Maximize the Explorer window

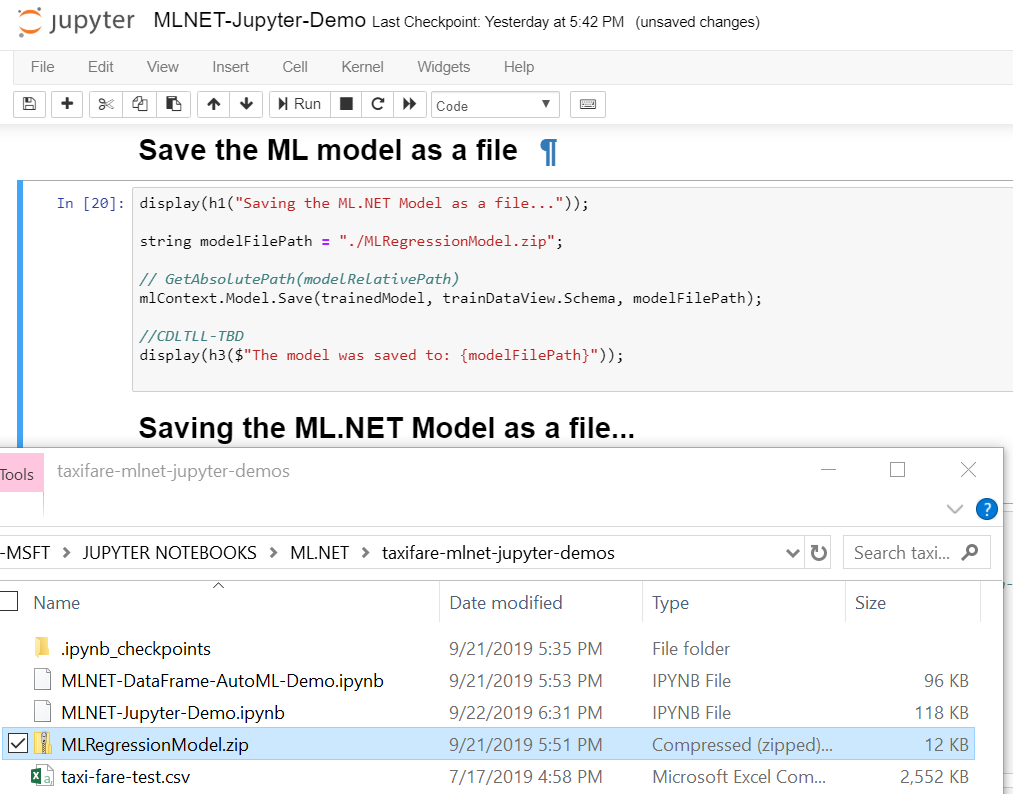897,470
